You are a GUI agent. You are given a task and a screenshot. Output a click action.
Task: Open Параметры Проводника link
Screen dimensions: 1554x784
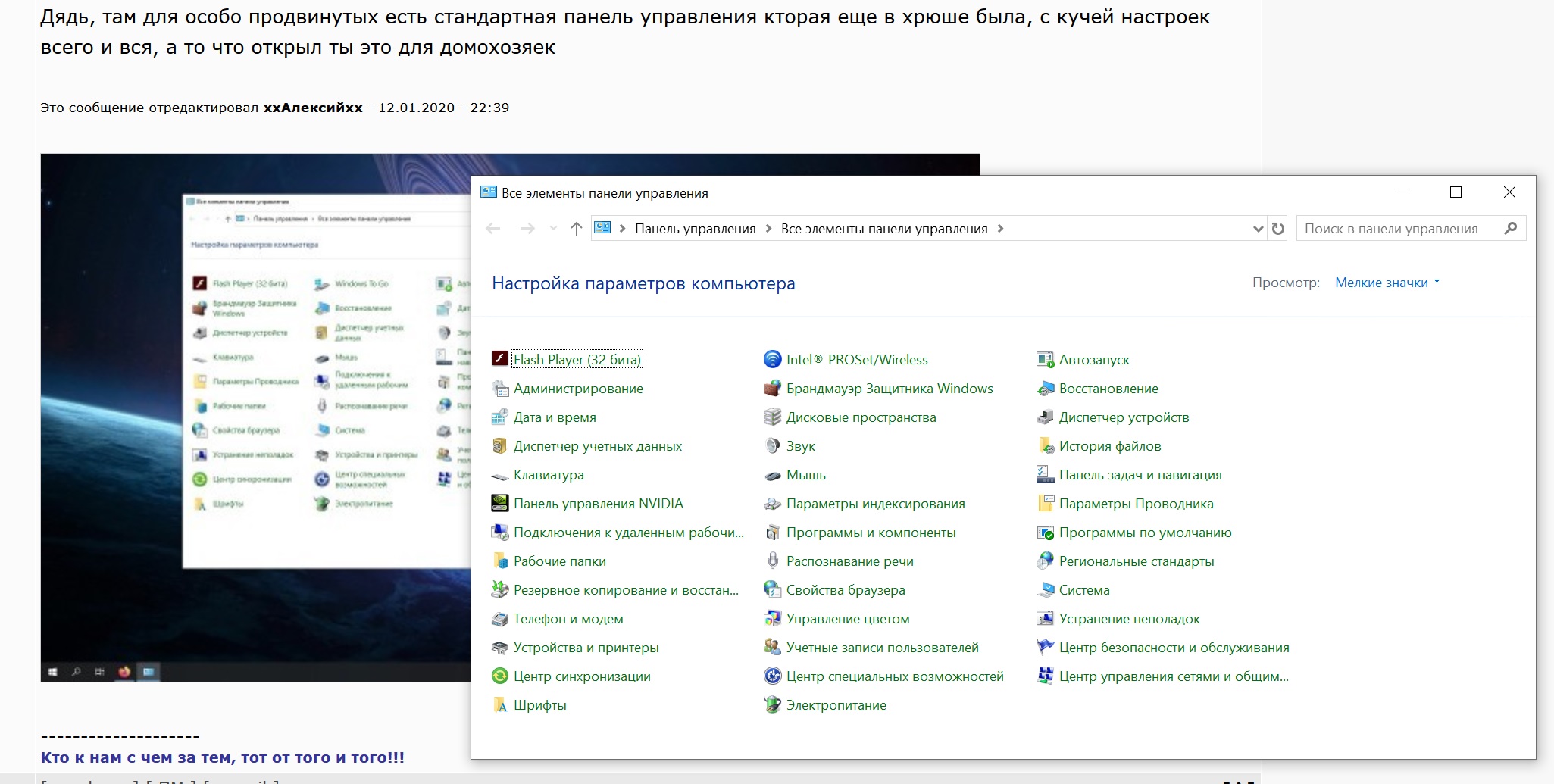pyautogui.click(x=1136, y=504)
